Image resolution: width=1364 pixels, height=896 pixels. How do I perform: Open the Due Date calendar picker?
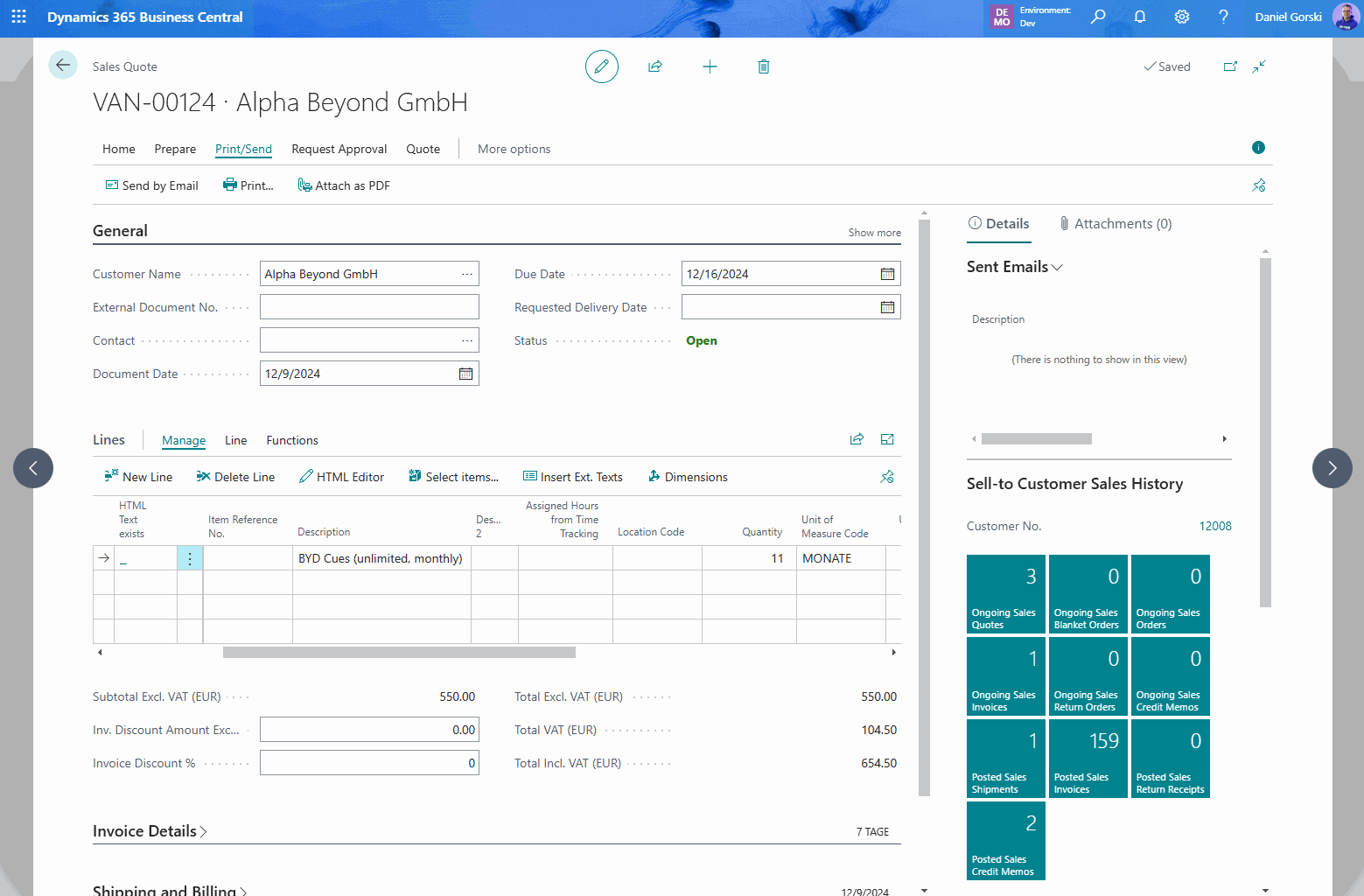click(x=887, y=273)
